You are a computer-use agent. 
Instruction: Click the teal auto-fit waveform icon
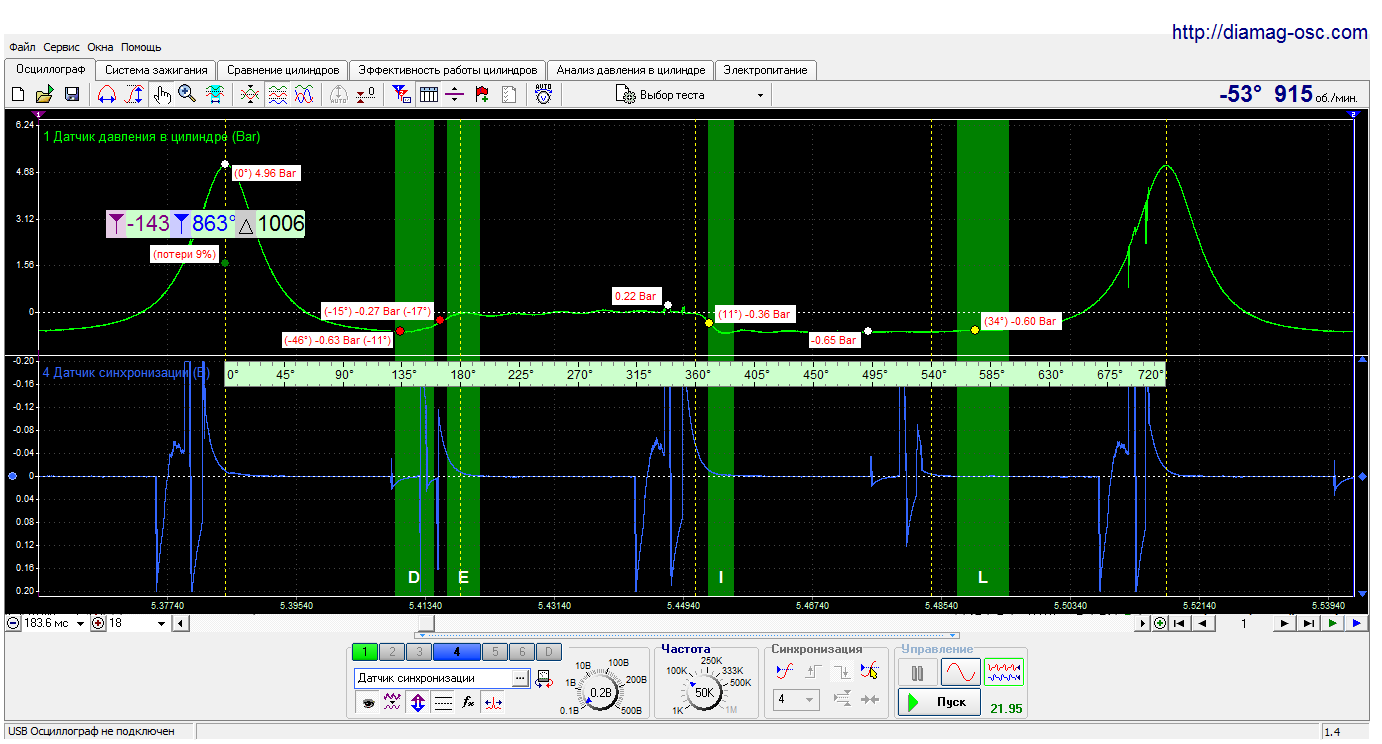pyautogui.click(x=214, y=95)
